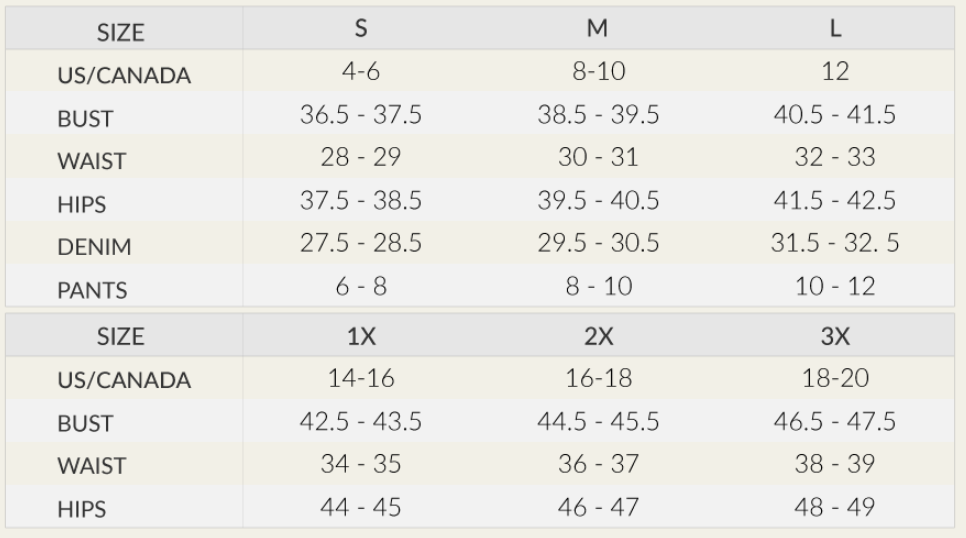
Task: Click the 2X bust value 44.5 - 45.5
Action: coord(597,422)
